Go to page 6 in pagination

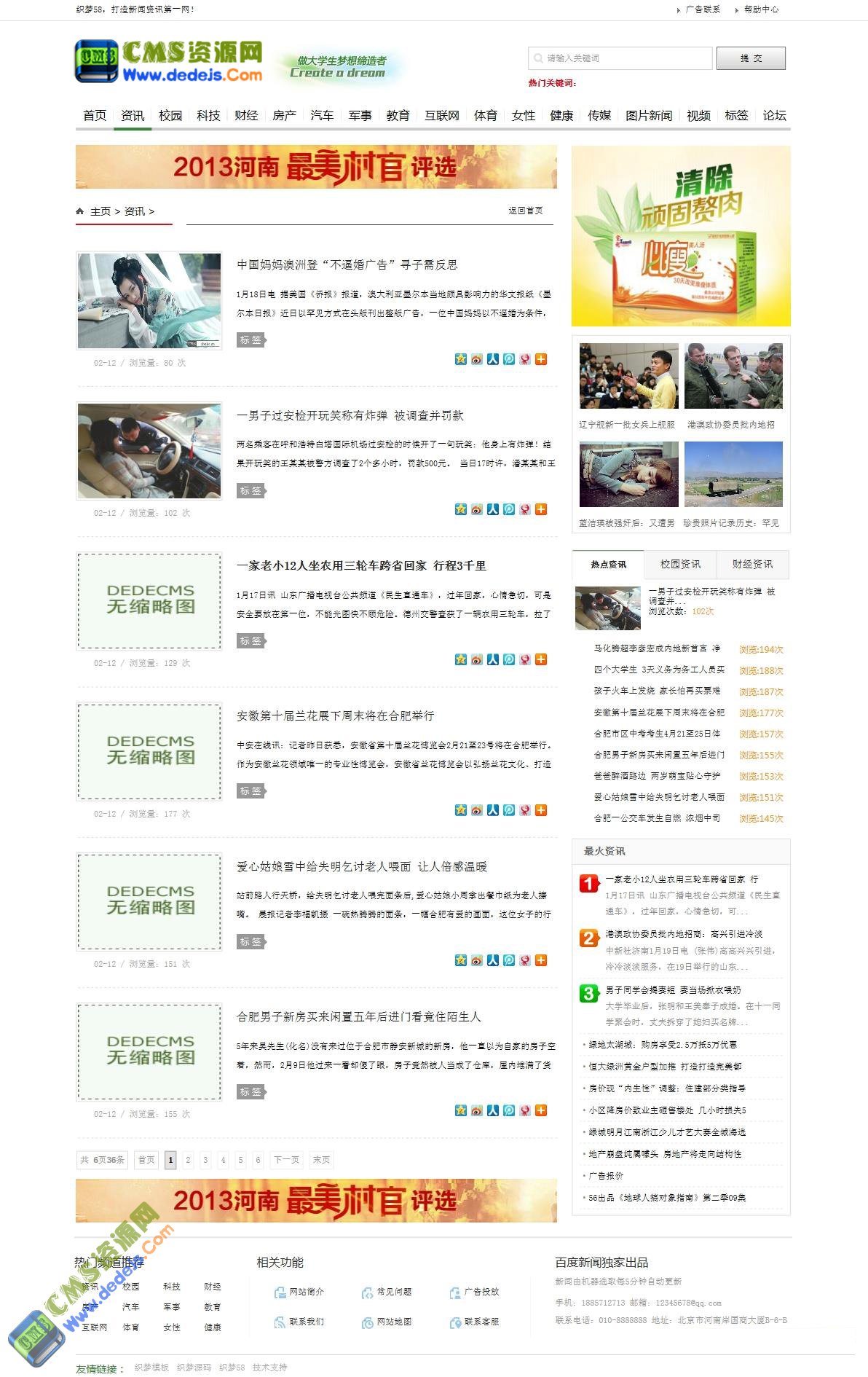coord(258,1160)
